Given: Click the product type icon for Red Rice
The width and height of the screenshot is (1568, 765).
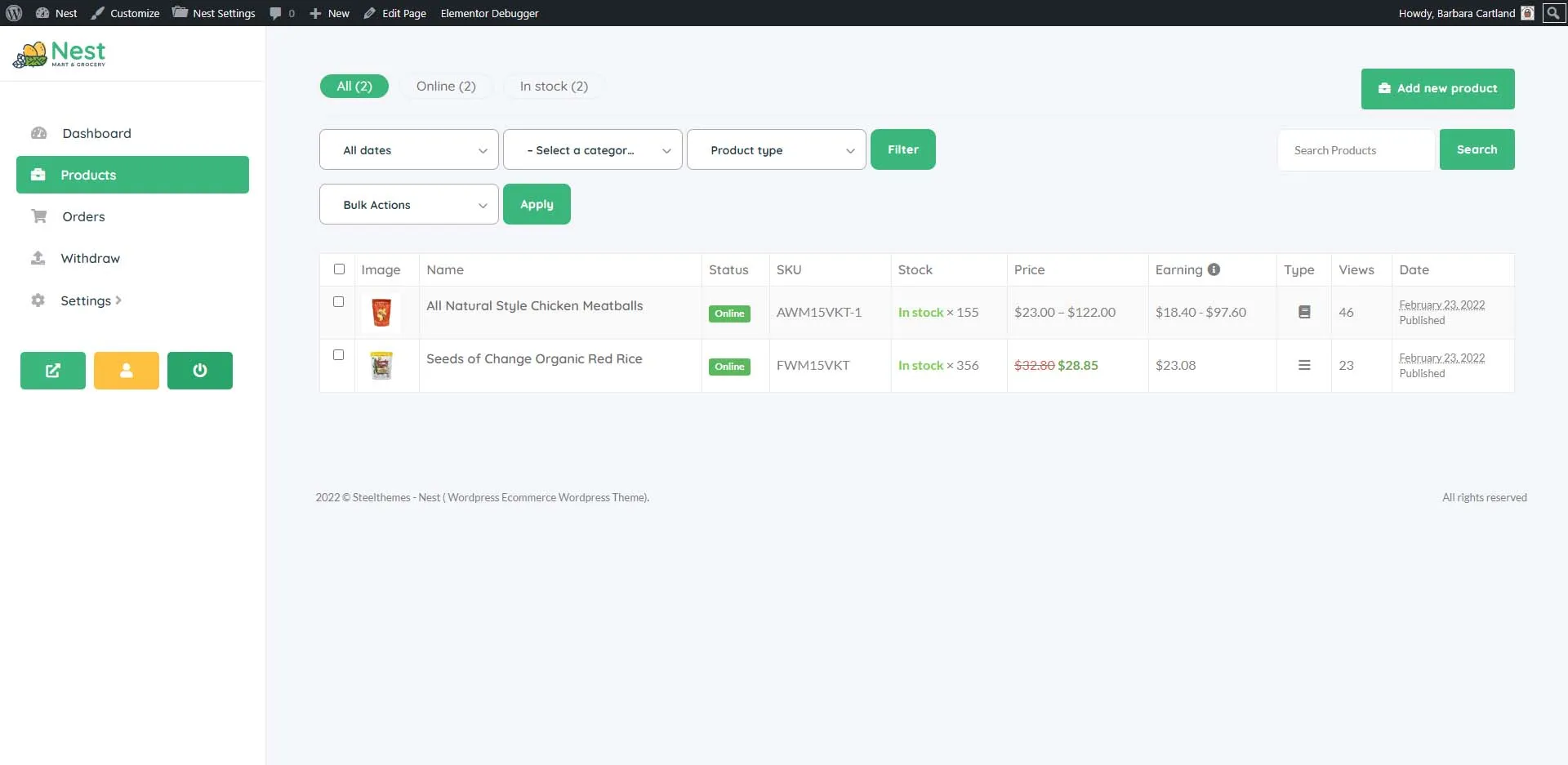Looking at the screenshot, I should point(1304,365).
